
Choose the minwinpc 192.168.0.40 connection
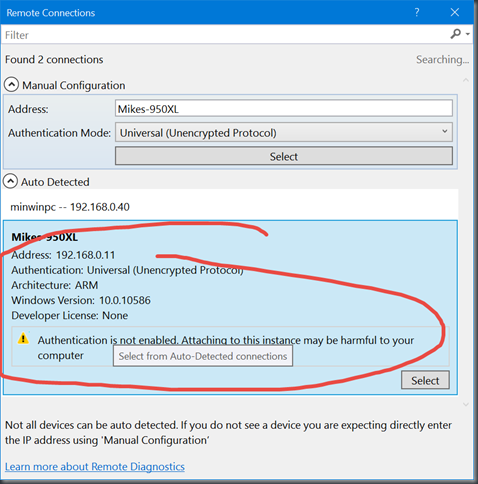(230, 207)
